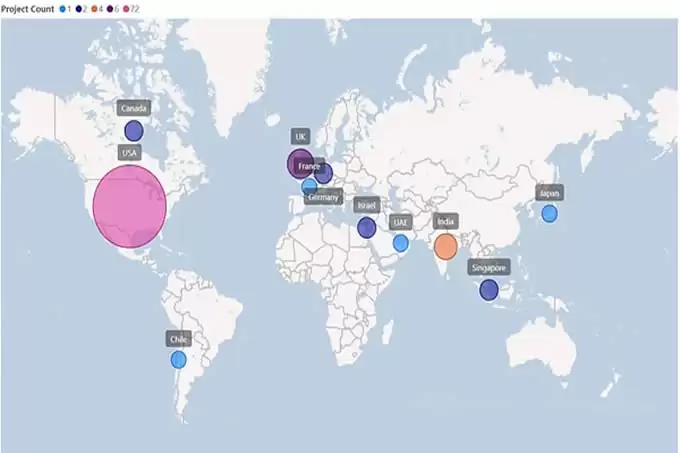Click the Project Count legend title
Image resolution: width=680 pixels, height=453 pixels.
28,9
